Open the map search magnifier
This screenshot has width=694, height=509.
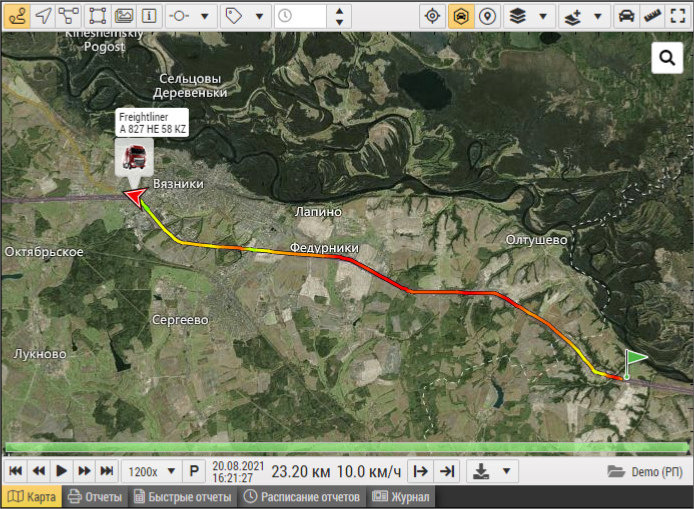pyautogui.click(x=667, y=58)
